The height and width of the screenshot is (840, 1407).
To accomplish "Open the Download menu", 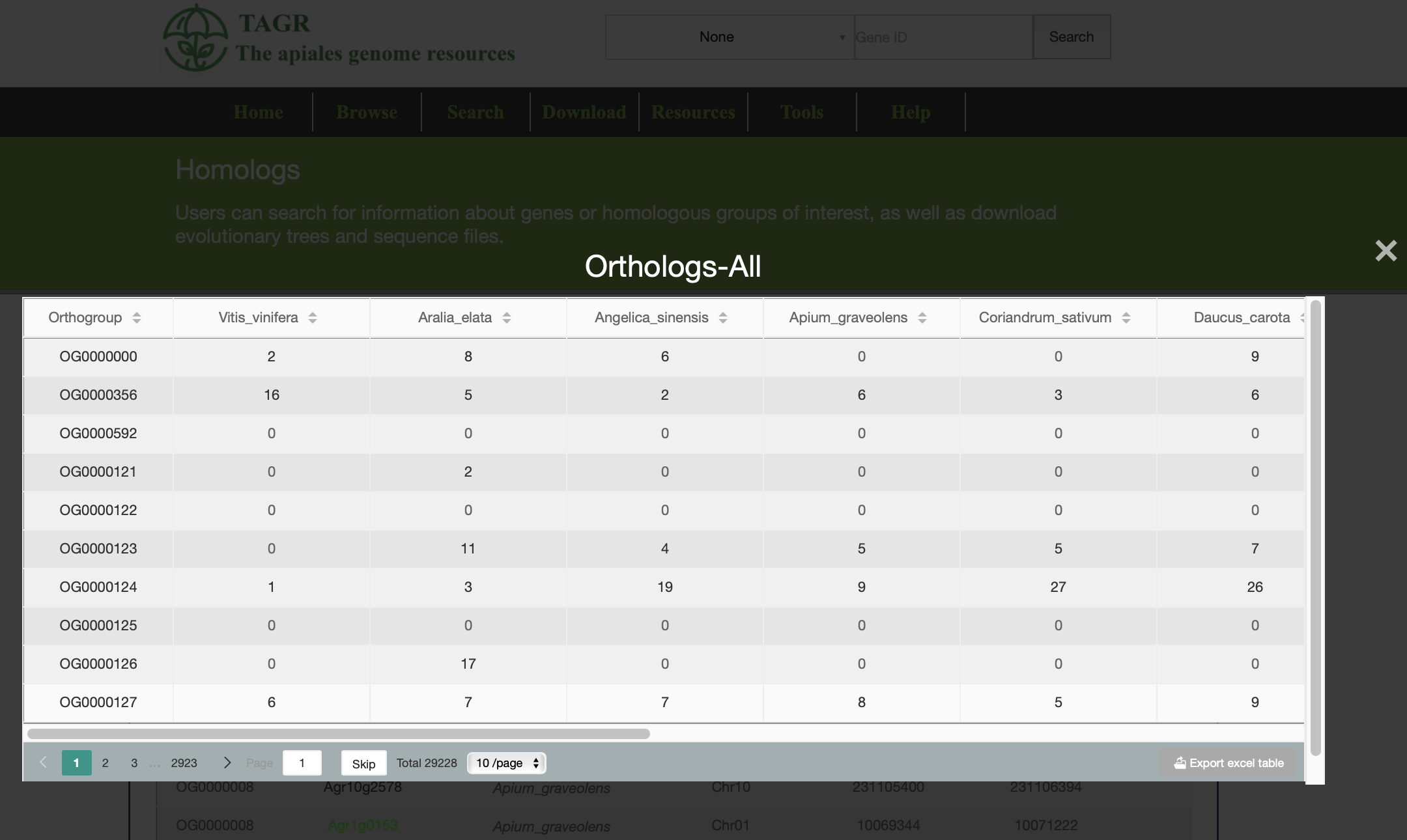I will 584,112.
